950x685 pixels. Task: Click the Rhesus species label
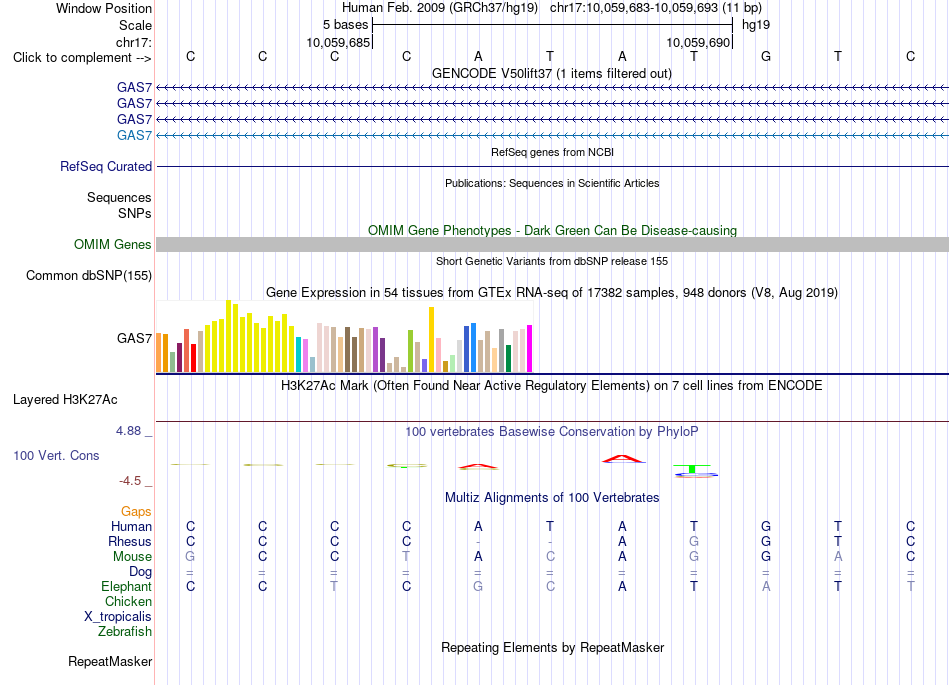point(130,541)
